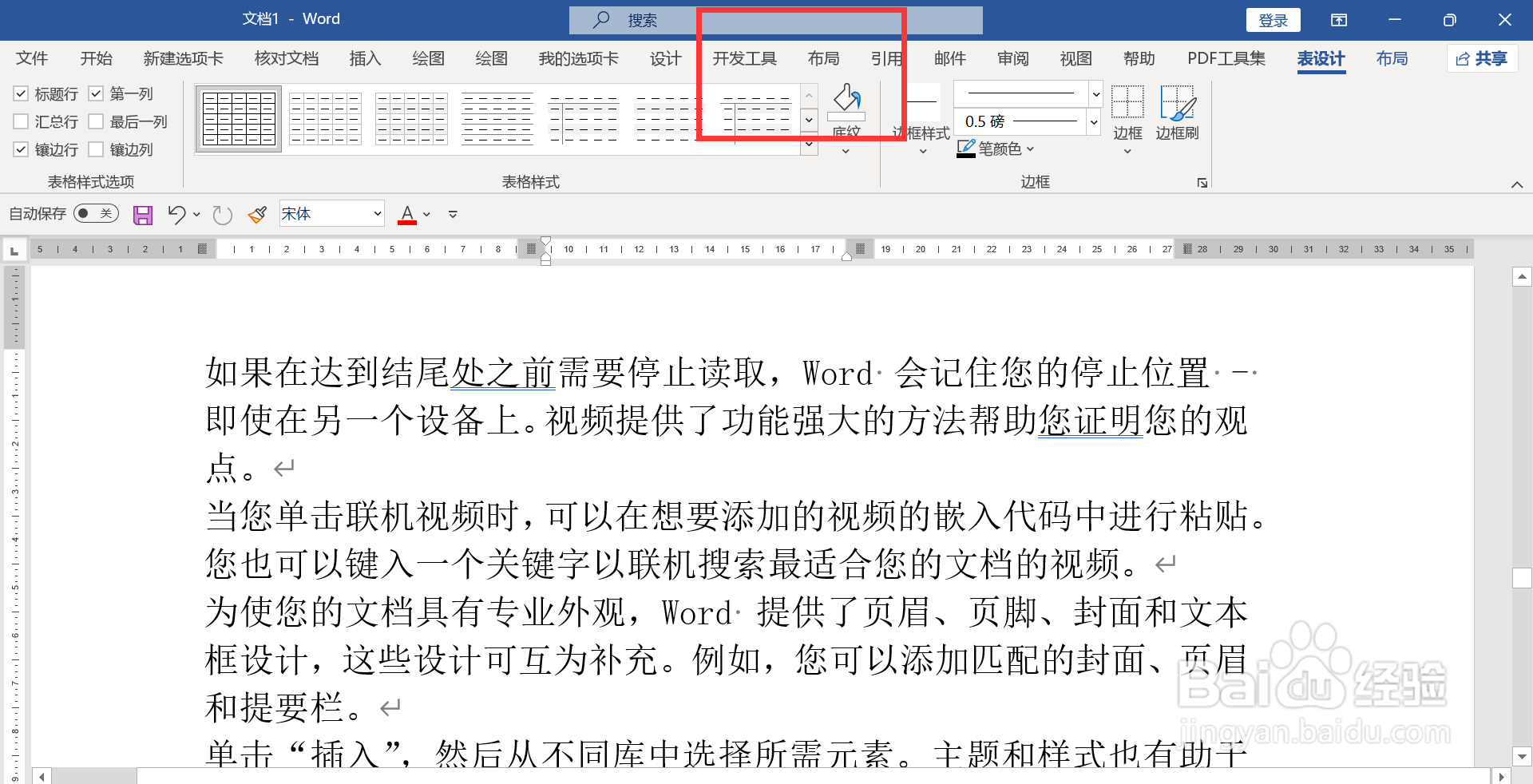This screenshot has height=784, width=1533.
Task: Enable the 最后一列 checkbox
Action: click(x=96, y=121)
